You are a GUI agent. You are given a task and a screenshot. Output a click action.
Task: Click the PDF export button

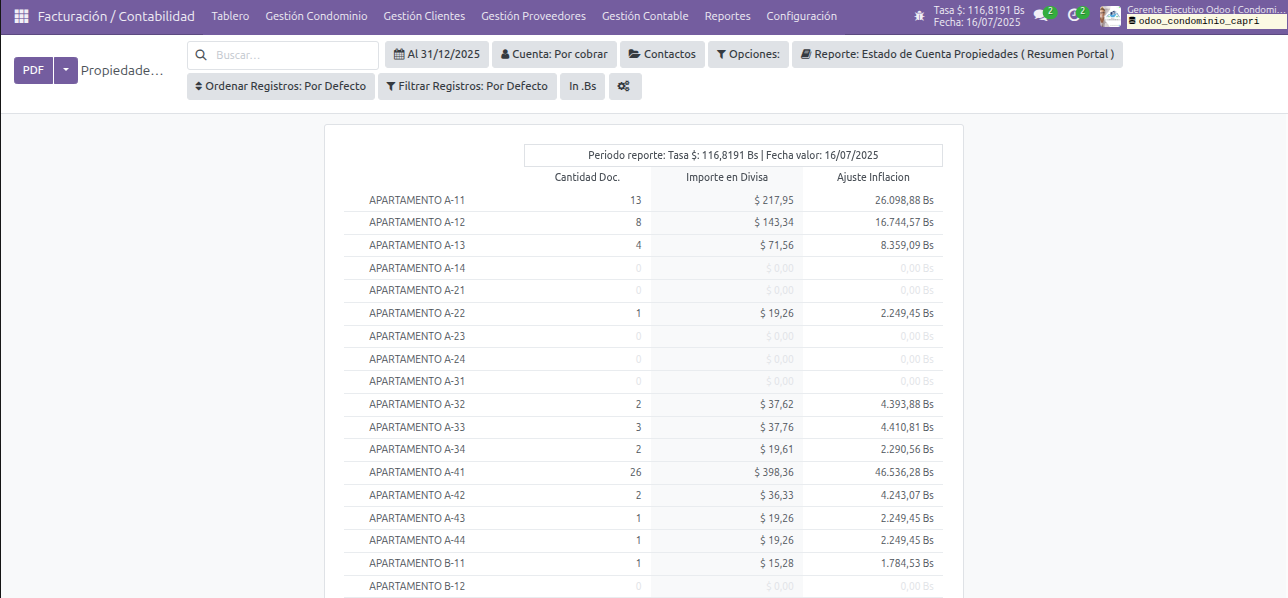coord(33,70)
